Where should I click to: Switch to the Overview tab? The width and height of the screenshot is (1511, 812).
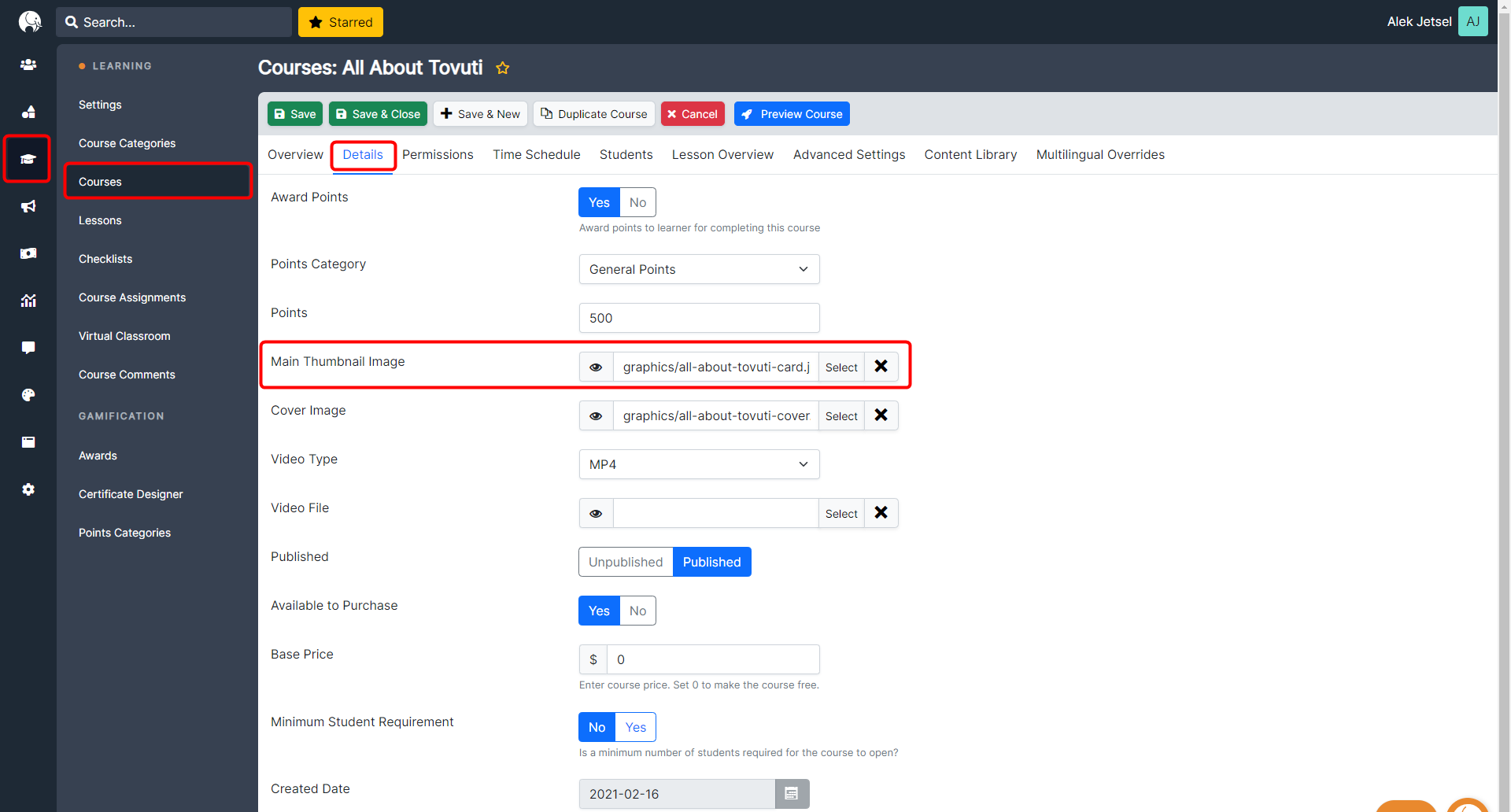click(295, 154)
